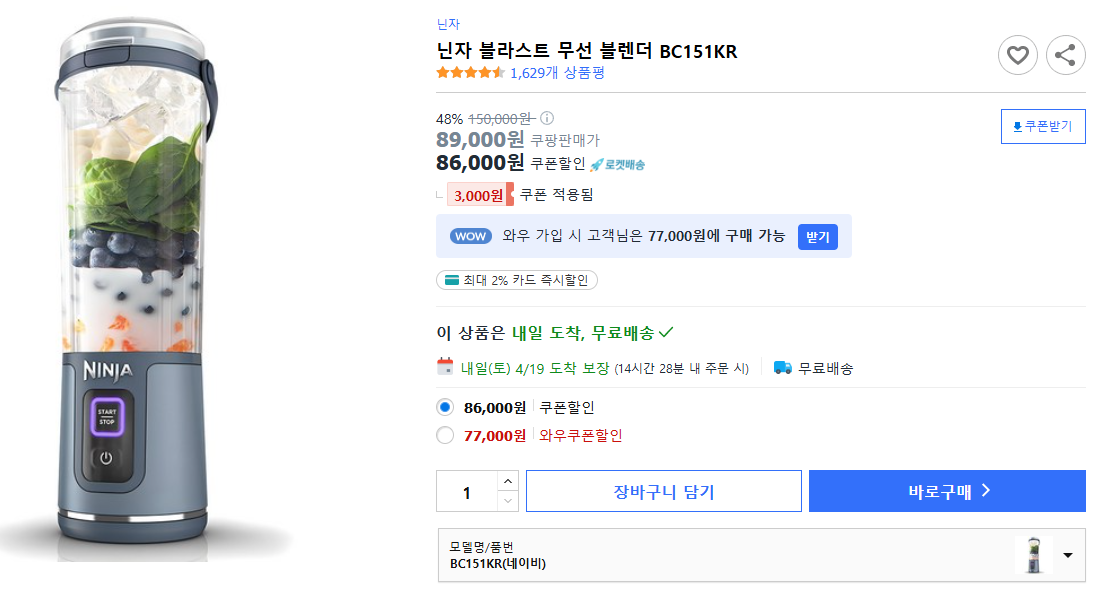Decrease quantity with the down stepper arrow
This screenshot has width=1093, height=594.
pos(508,499)
